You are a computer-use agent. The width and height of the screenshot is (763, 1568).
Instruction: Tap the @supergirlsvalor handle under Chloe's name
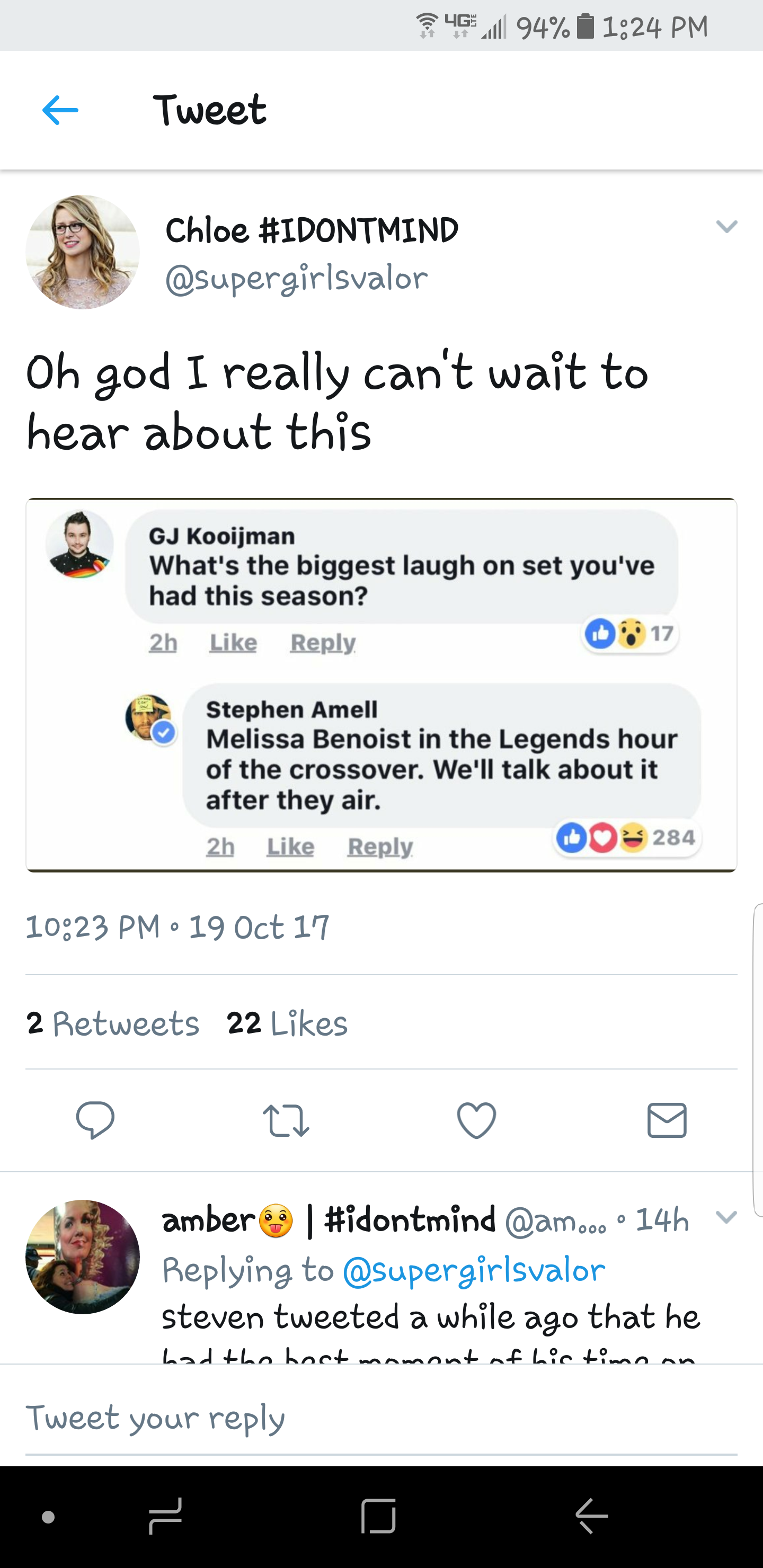pos(297,279)
